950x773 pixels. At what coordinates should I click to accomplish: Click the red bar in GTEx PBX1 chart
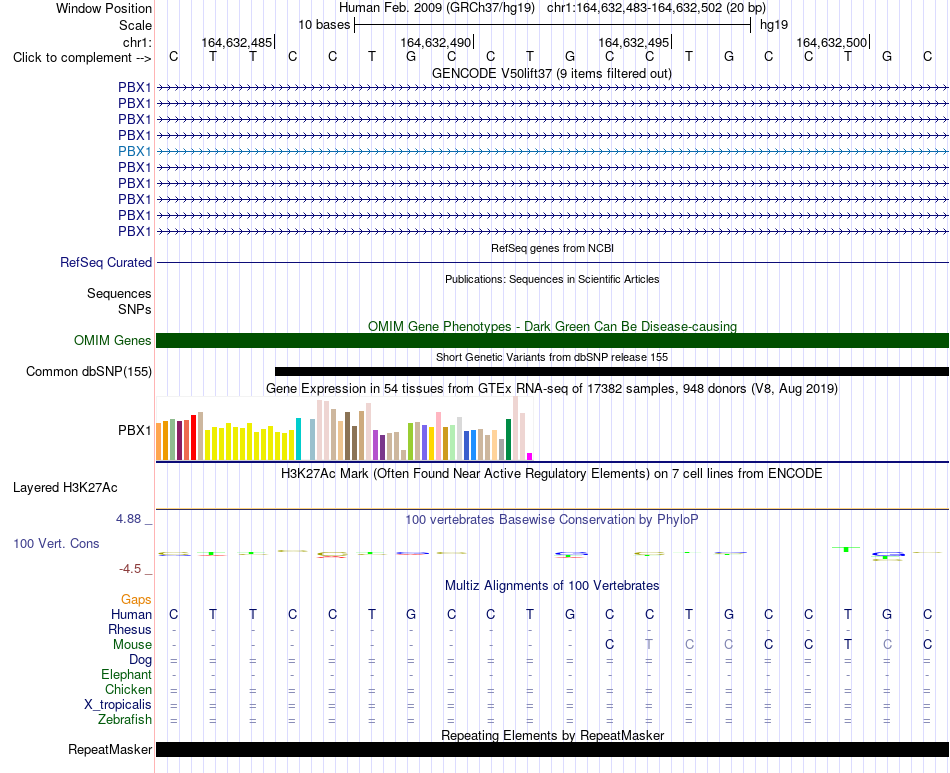click(x=193, y=437)
